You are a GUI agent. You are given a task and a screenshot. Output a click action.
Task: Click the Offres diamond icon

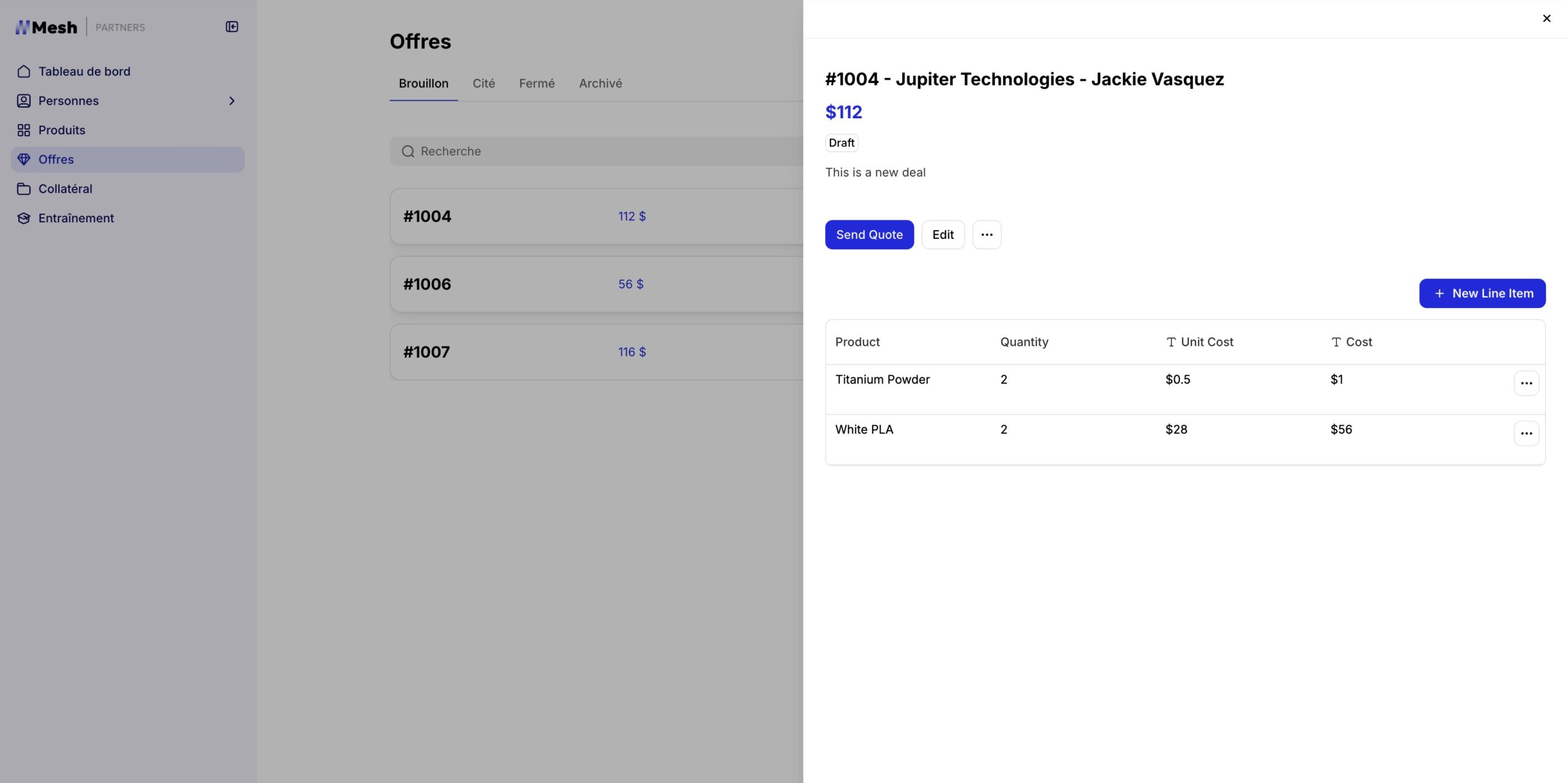(24, 159)
